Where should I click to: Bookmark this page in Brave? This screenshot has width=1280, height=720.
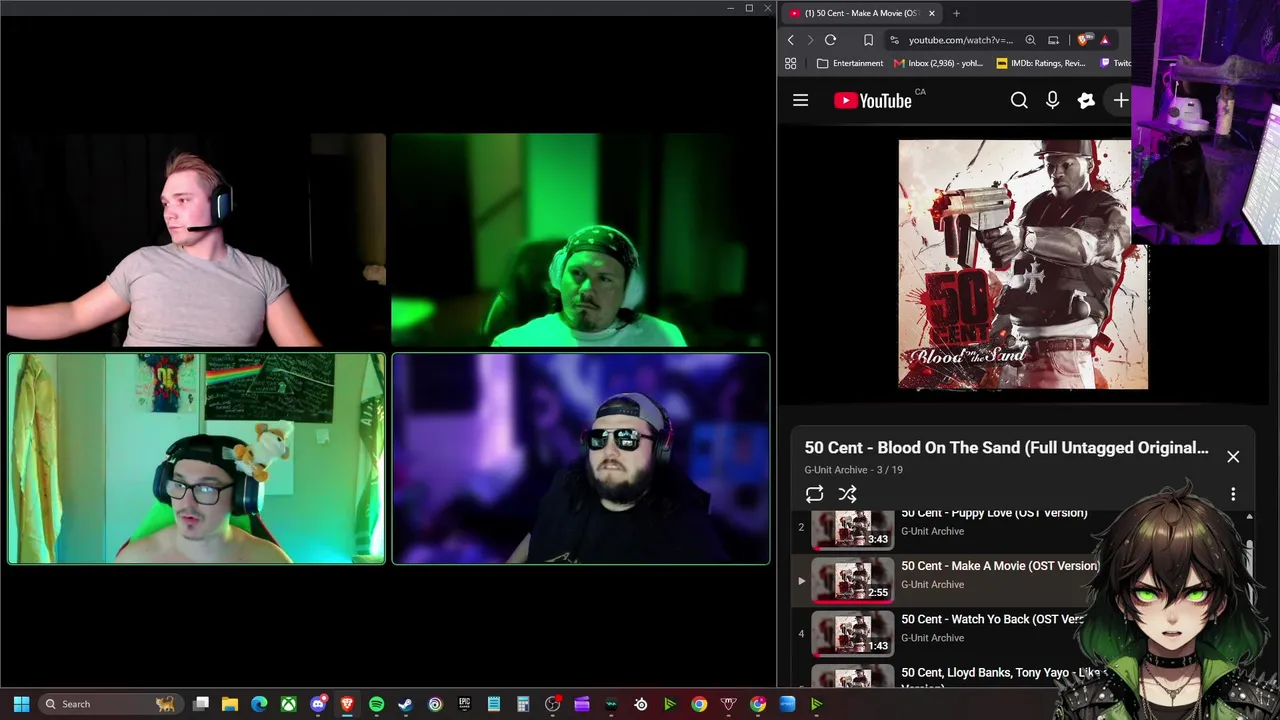[868, 40]
